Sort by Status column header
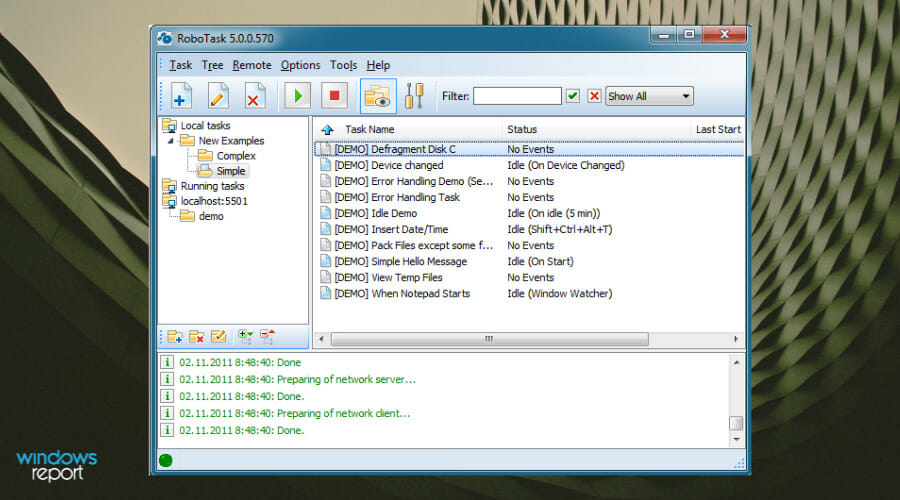This screenshot has width=900, height=500. pos(522,130)
